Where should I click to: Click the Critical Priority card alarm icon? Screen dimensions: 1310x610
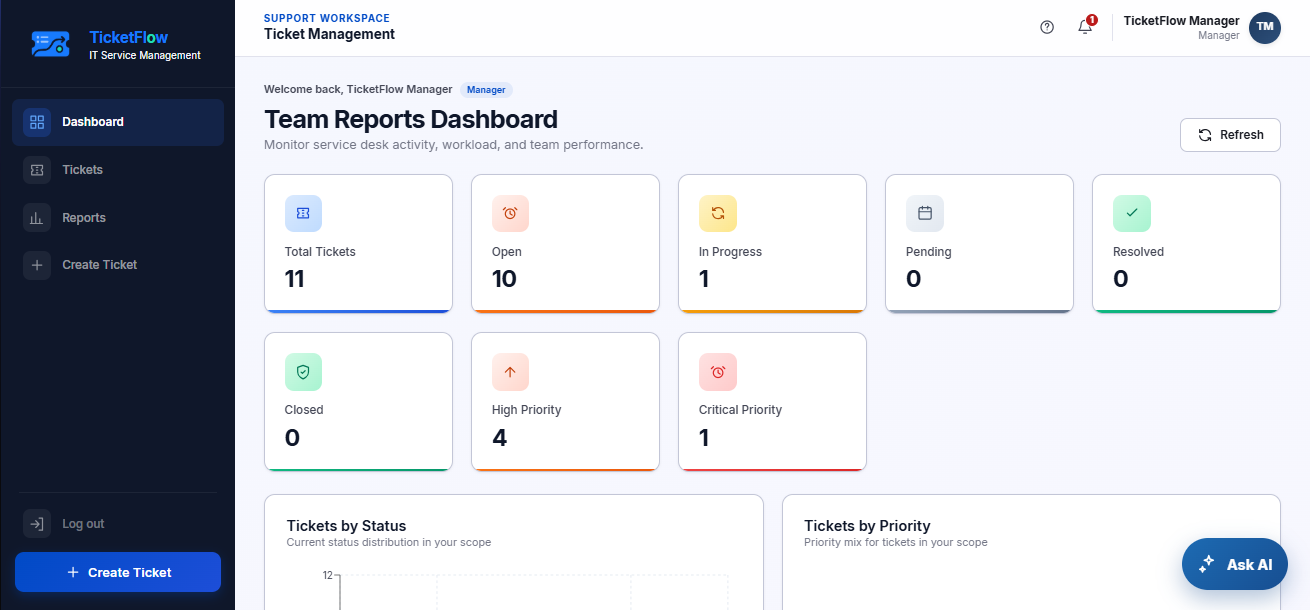[x=717, y=371]
